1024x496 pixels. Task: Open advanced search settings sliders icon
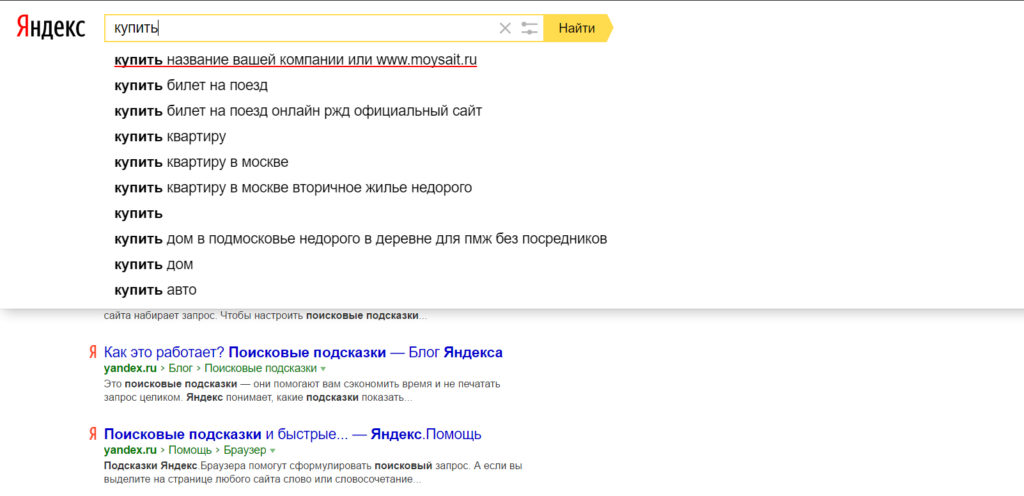coord(529,28)
